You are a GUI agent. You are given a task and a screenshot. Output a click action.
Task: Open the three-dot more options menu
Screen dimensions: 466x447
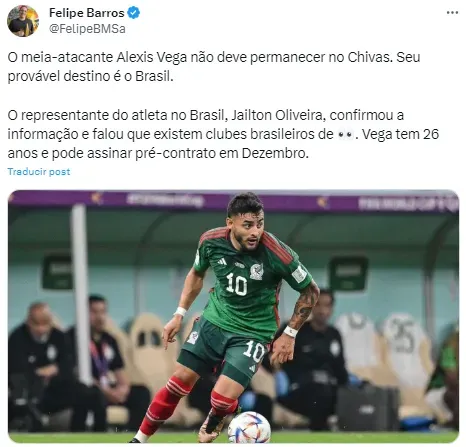[452, 13]
